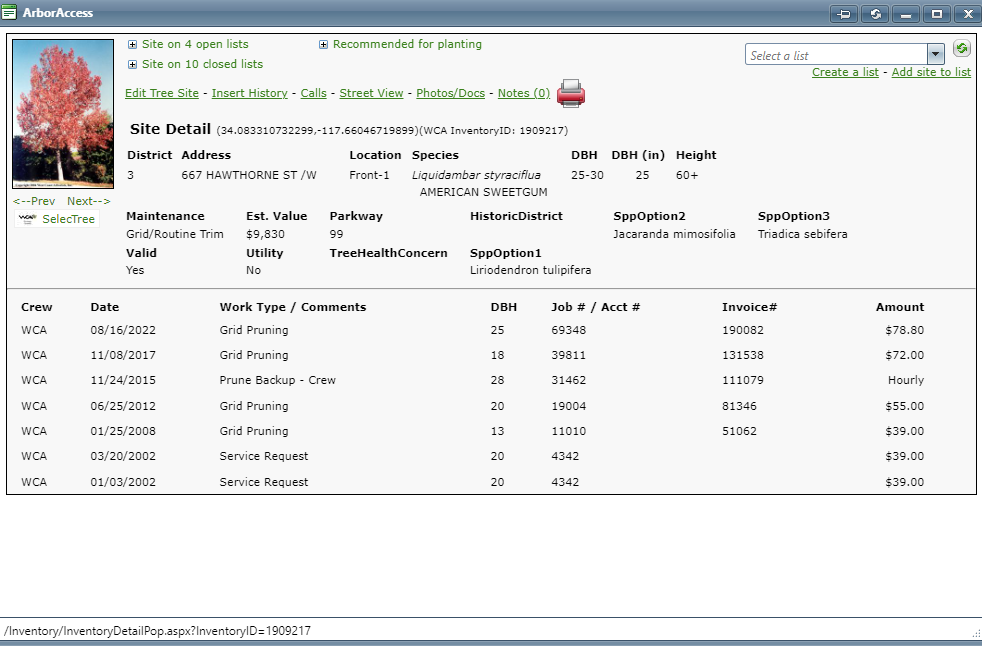Image resolution: width=982 pixels, height=646 pixels.
Task: Click the WCA logo beside SelecTree
Action: (x=28, y=219)
